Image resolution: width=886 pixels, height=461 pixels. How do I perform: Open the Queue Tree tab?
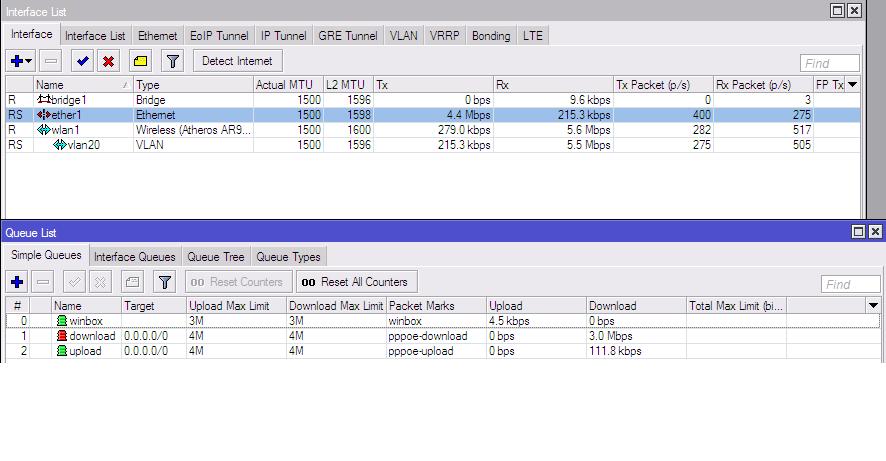coord(216,256)
